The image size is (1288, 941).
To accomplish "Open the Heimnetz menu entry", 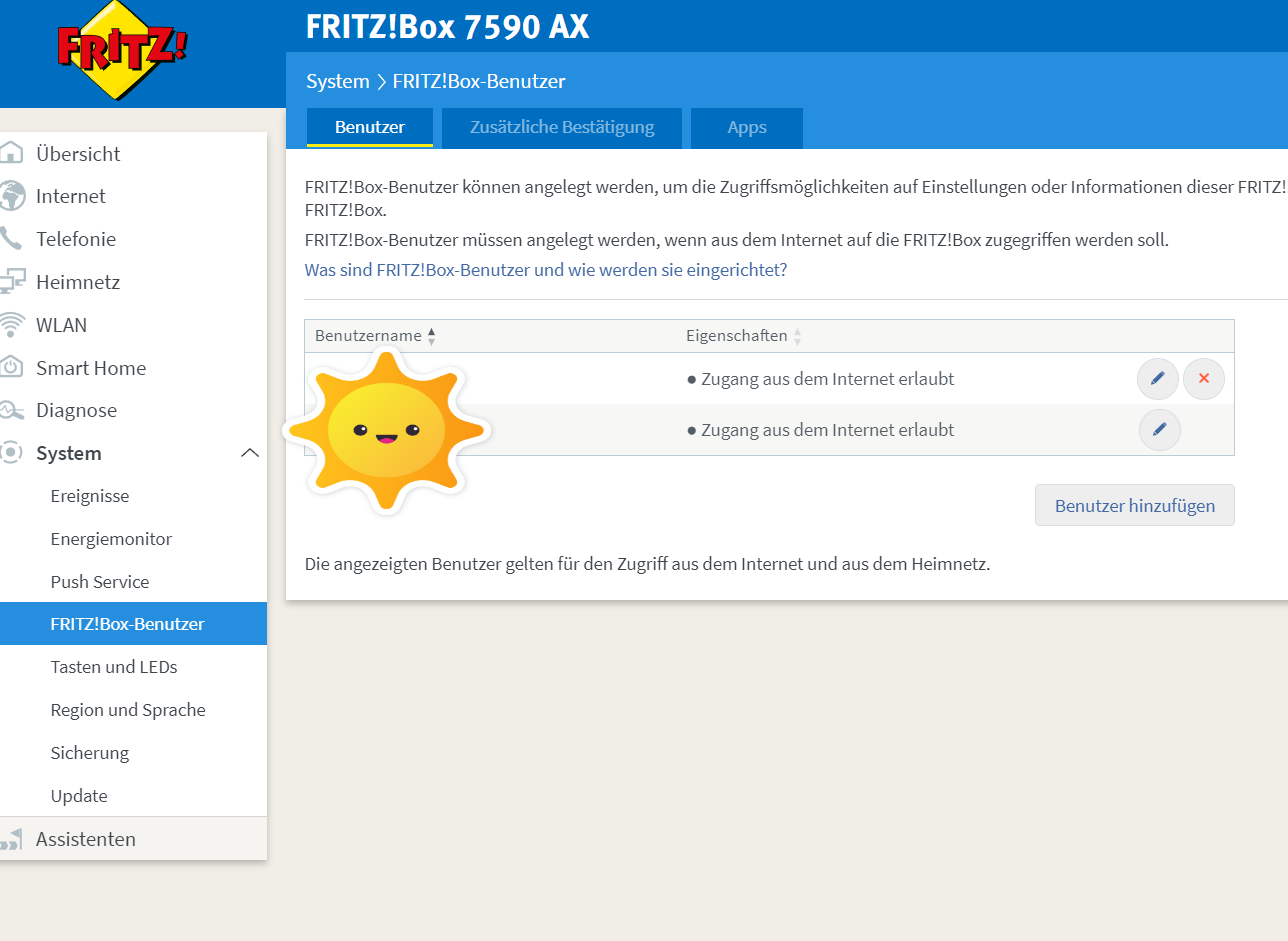I will pyautogui.click(x=78, y=282).
